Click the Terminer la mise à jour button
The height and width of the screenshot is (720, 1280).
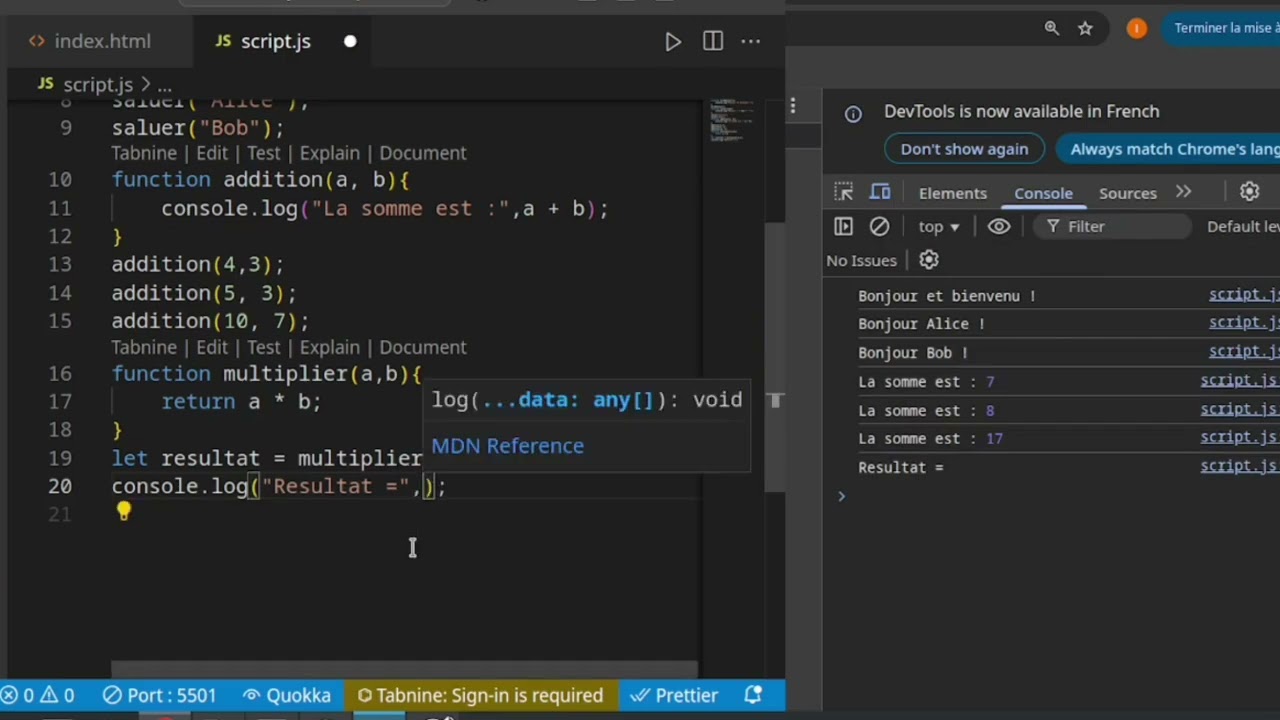(x=1220, y=28)
